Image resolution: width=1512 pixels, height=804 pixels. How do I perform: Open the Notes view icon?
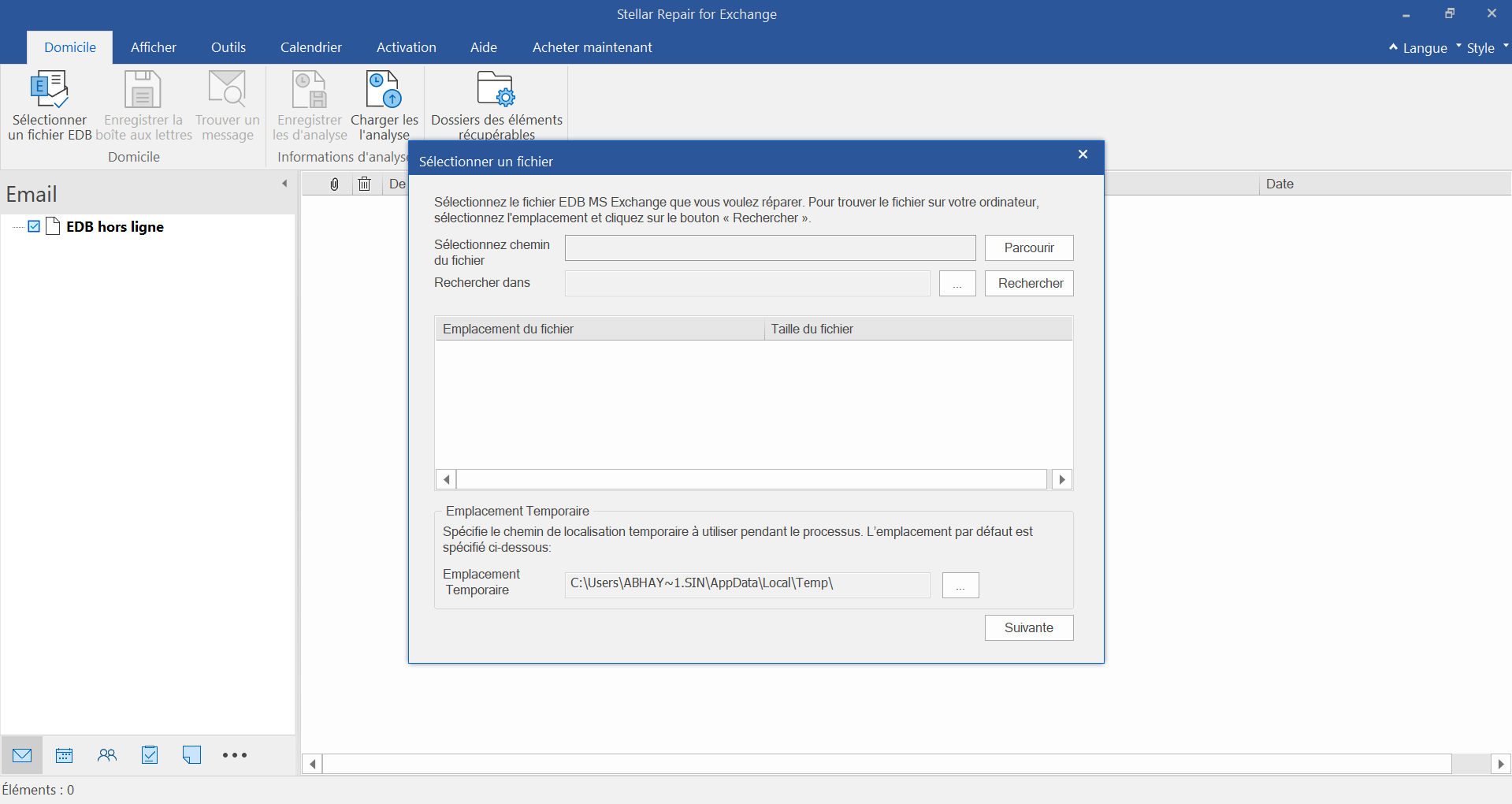point(191,755)
